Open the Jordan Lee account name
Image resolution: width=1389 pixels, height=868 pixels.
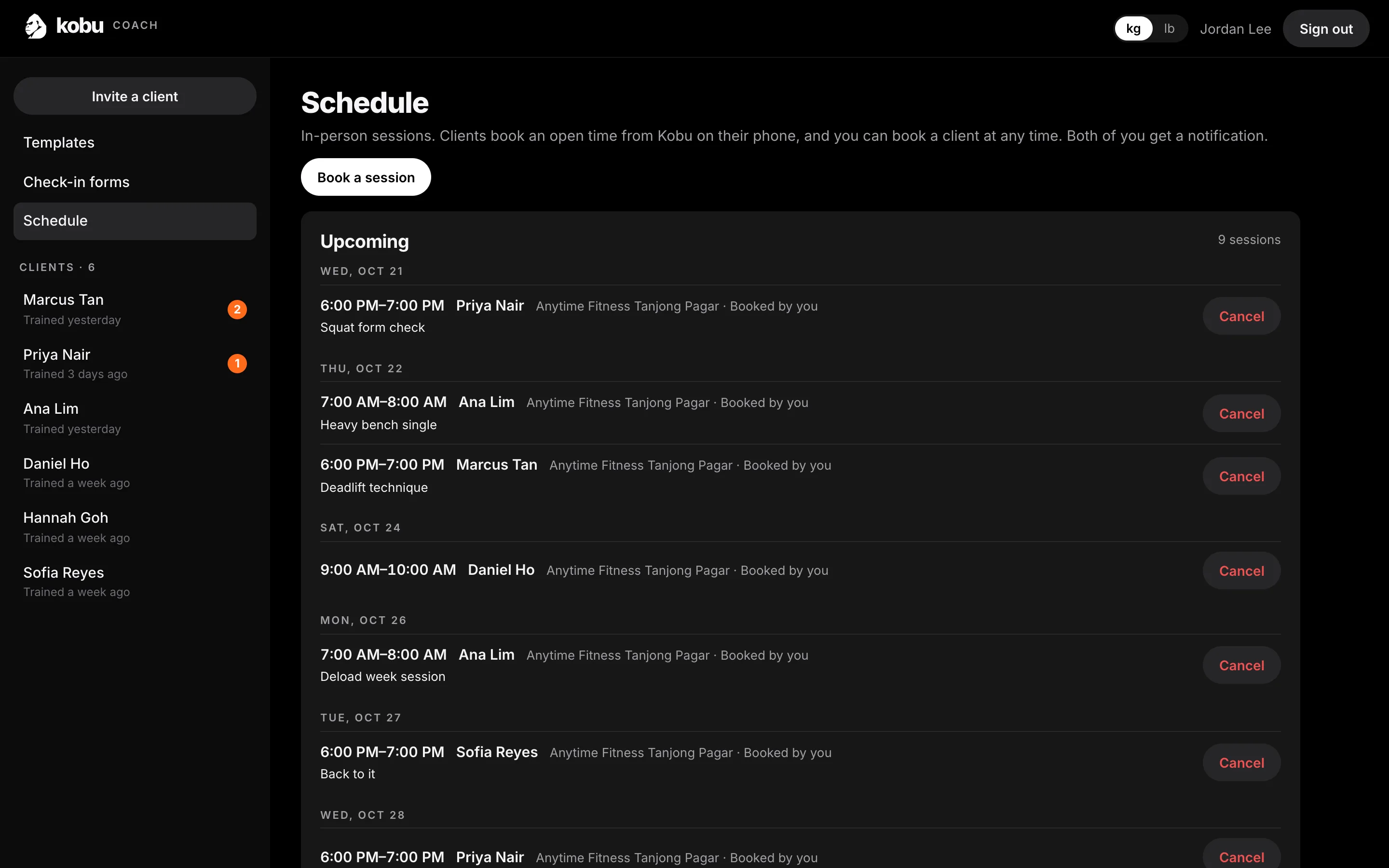pos(1235,29)
